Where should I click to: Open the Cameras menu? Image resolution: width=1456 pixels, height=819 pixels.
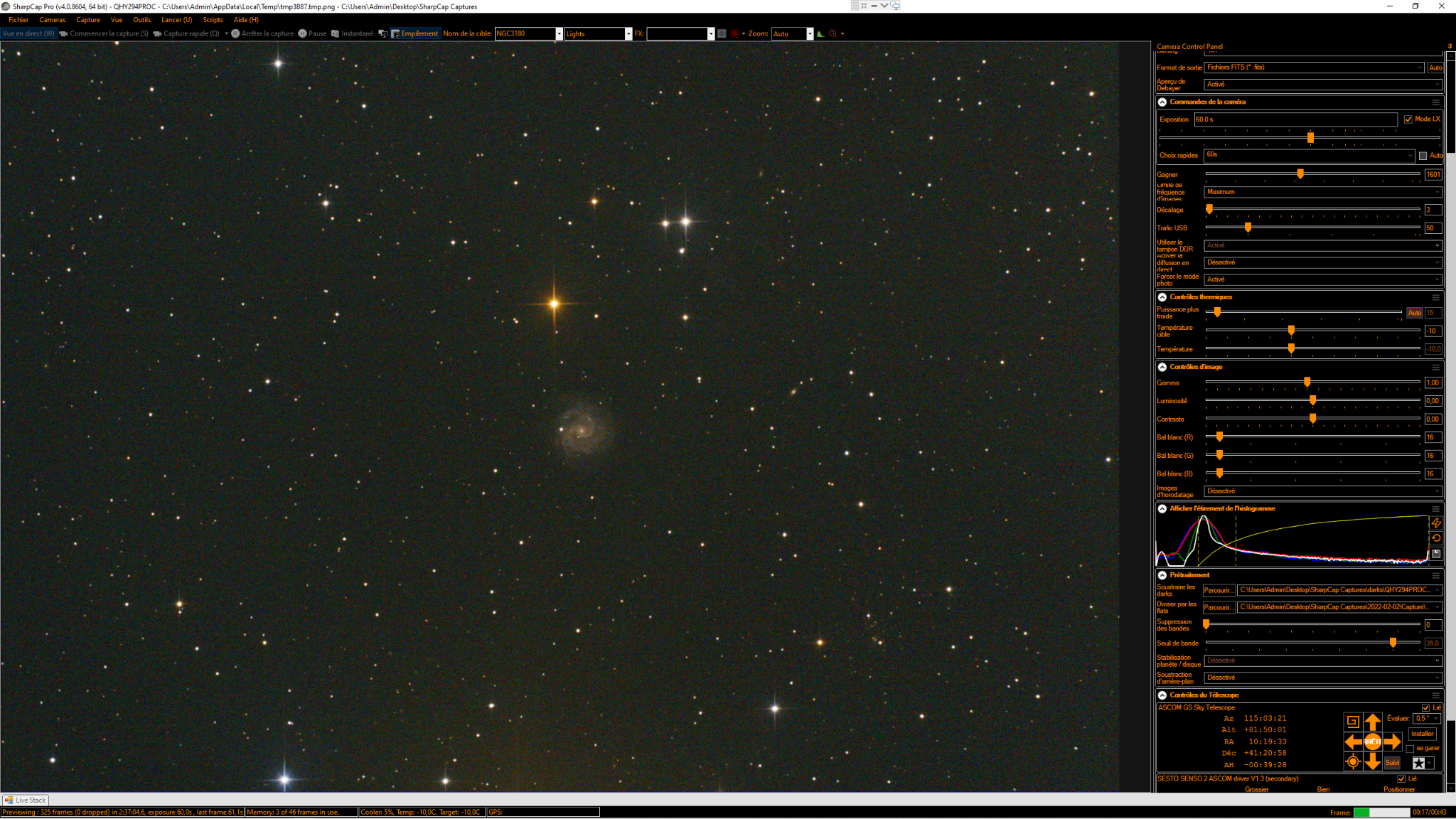52,20
